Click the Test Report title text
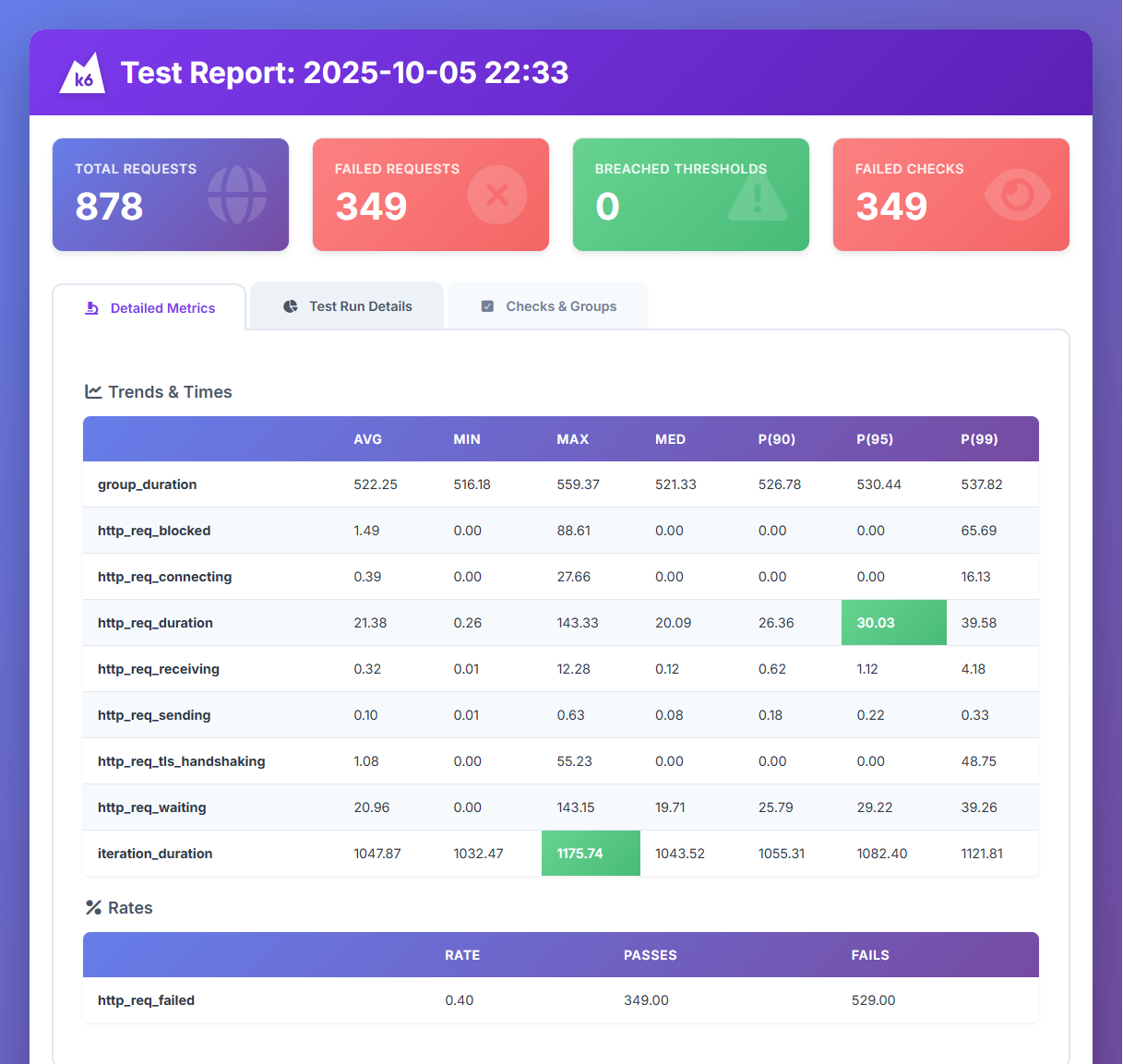 tap(344, 73)
